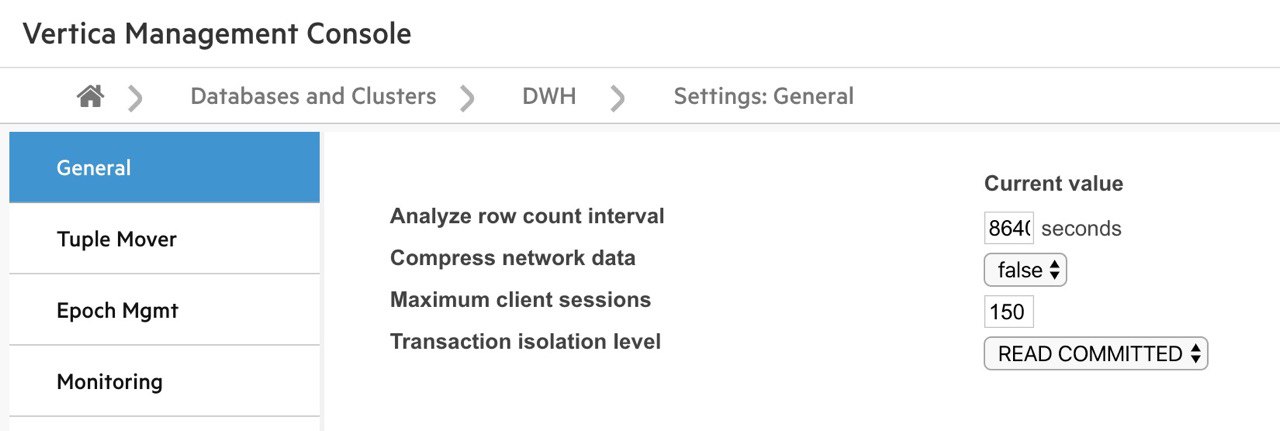Open the Databases and Clusters breadcrumb link
The height and width of the screenshot is (431, 1280).
point(313,97)
